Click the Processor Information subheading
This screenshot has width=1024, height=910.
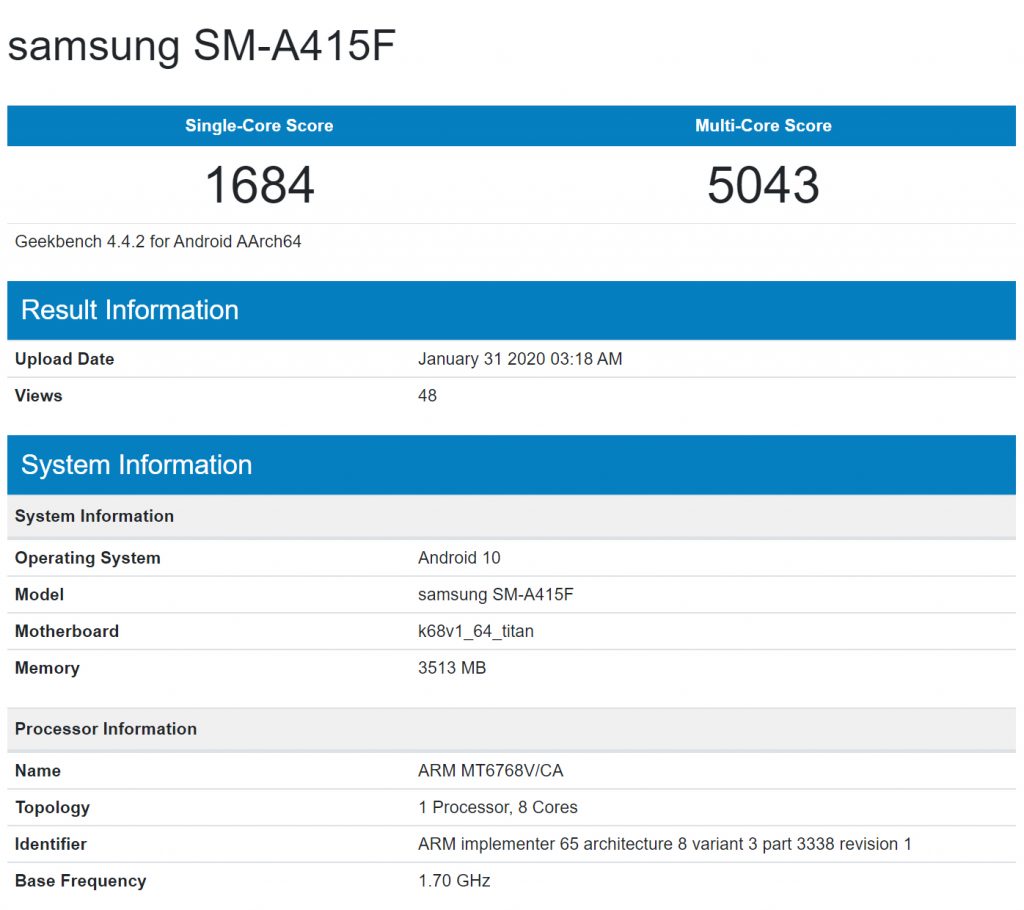(x=106, y=729)
